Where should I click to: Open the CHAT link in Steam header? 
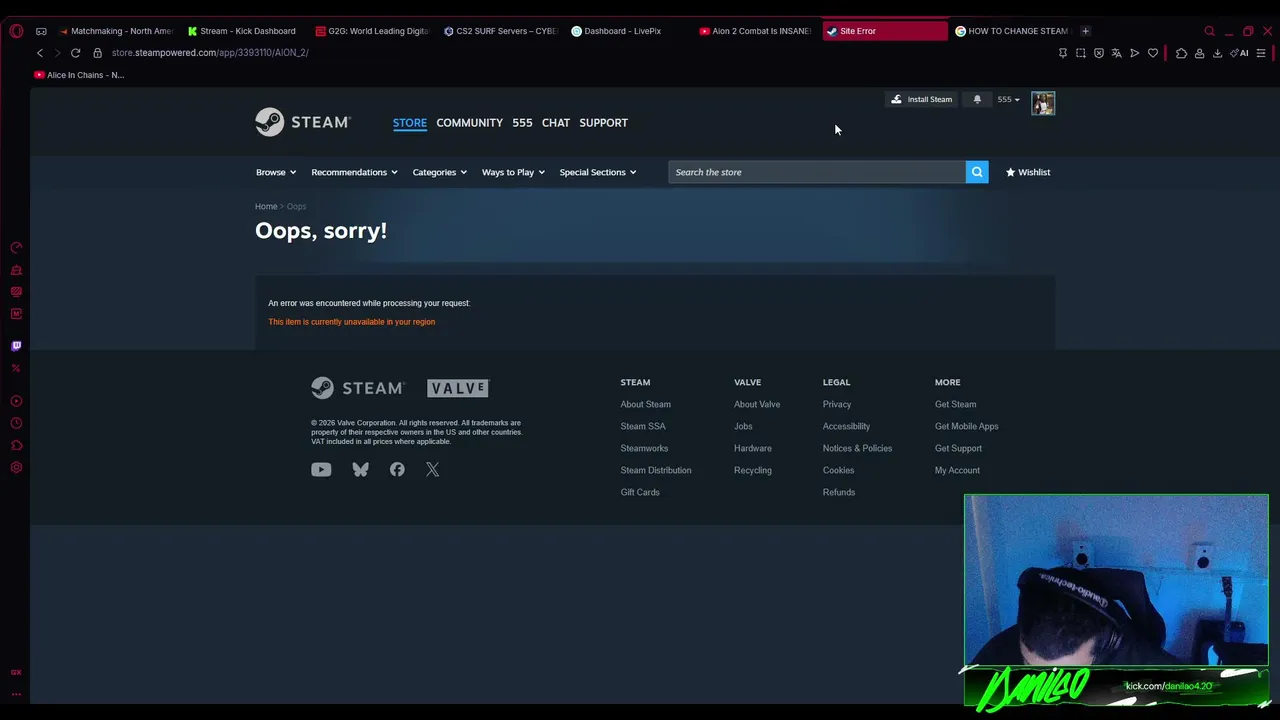[556, 123]
